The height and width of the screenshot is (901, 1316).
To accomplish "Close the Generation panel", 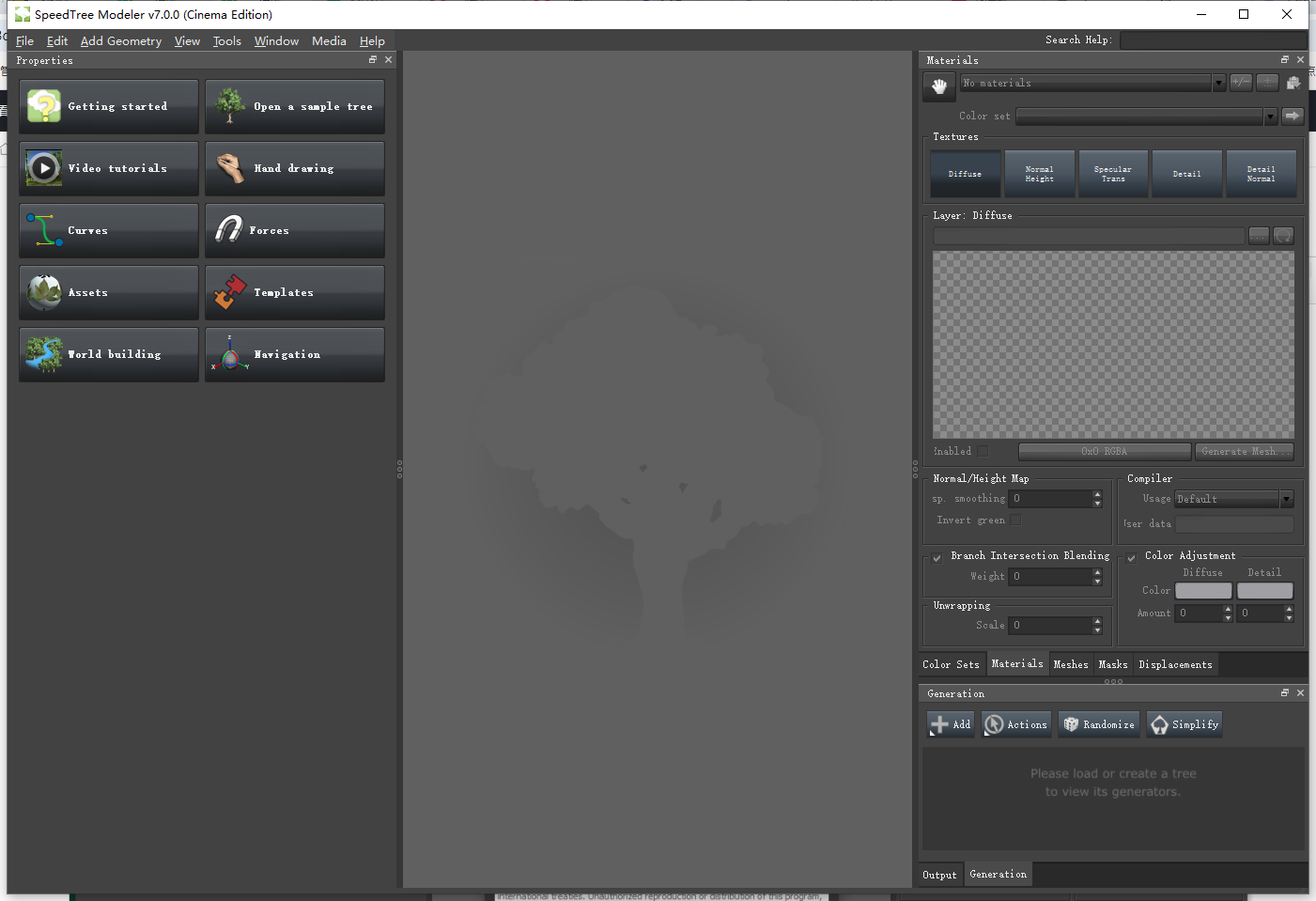I will coord(1300,693).
